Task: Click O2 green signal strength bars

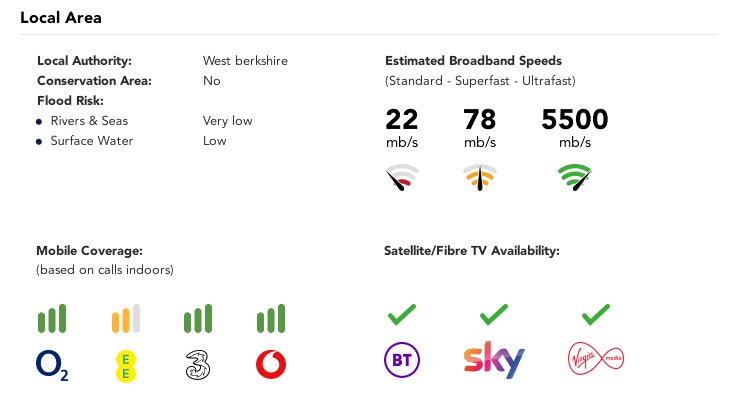Action: 52,318
